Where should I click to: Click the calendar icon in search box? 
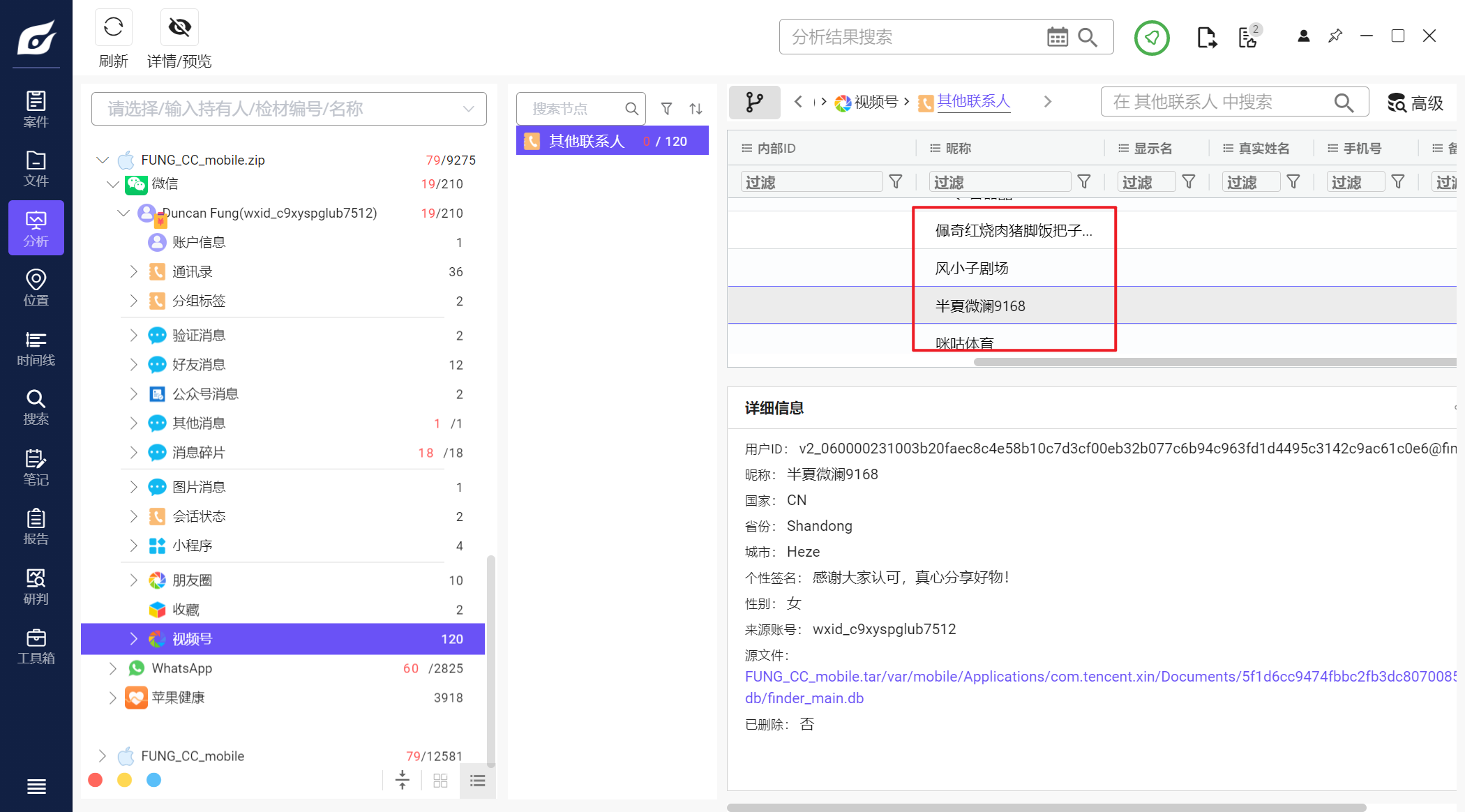(x=1057, y=37)
